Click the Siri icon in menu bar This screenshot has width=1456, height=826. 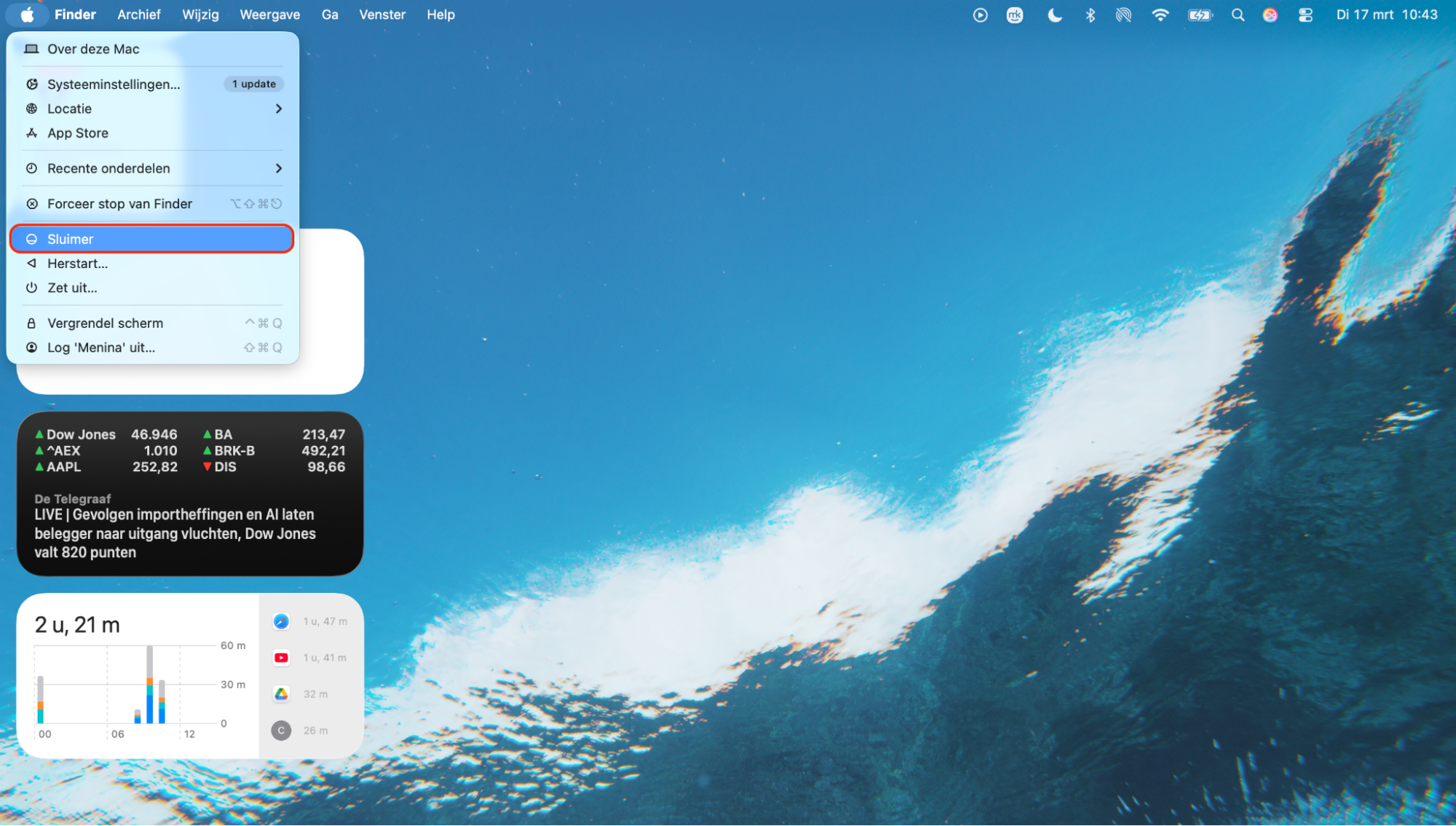[x=1270, y=15]
